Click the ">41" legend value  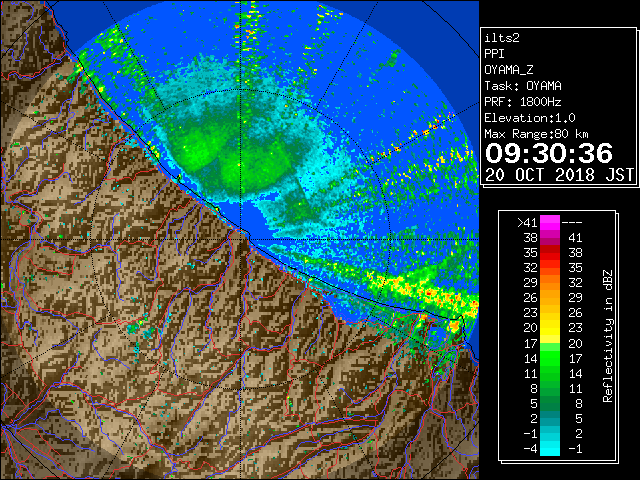(527, 223)
